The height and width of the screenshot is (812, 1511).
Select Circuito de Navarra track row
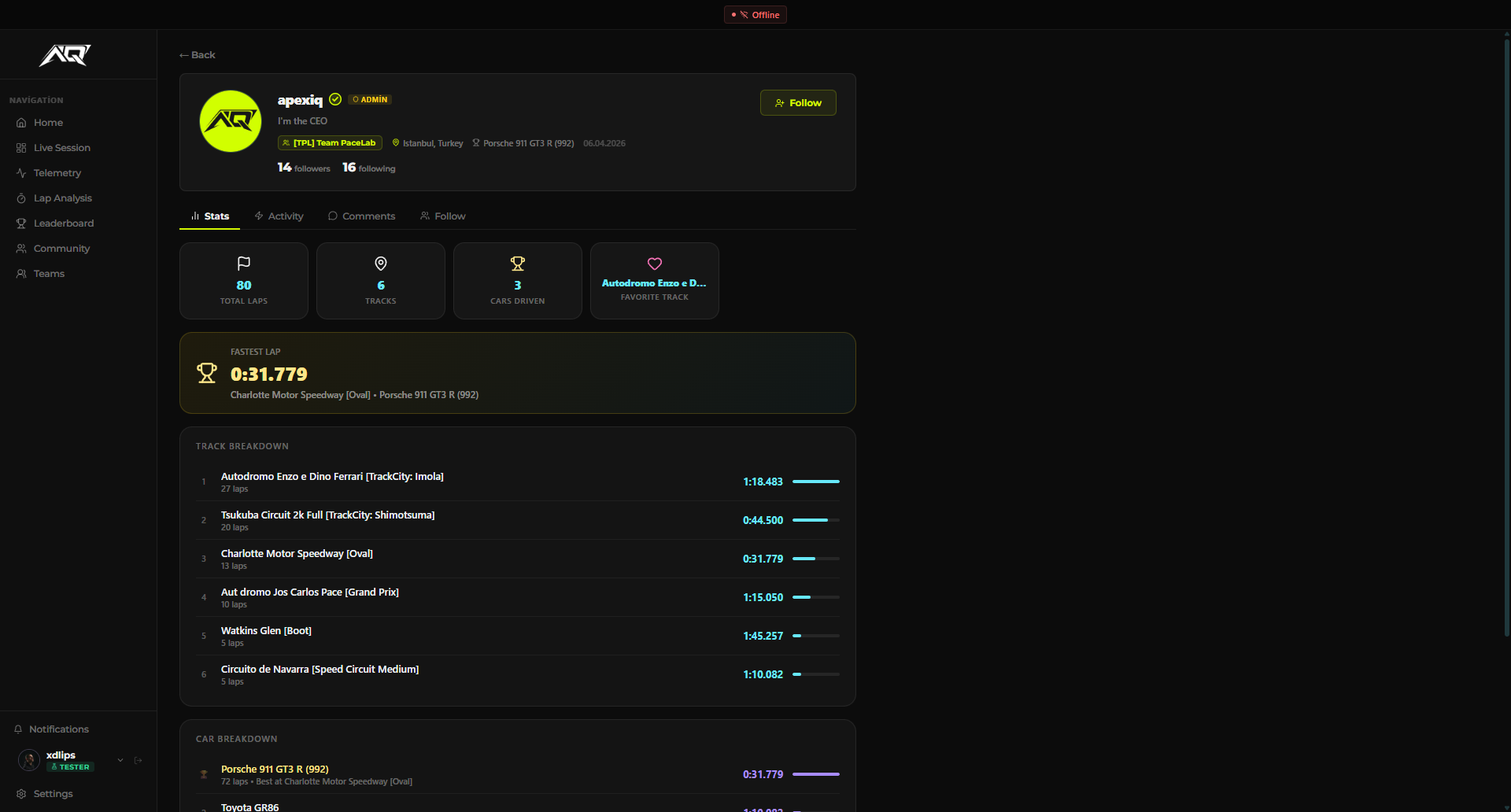[x=518, y=674]
